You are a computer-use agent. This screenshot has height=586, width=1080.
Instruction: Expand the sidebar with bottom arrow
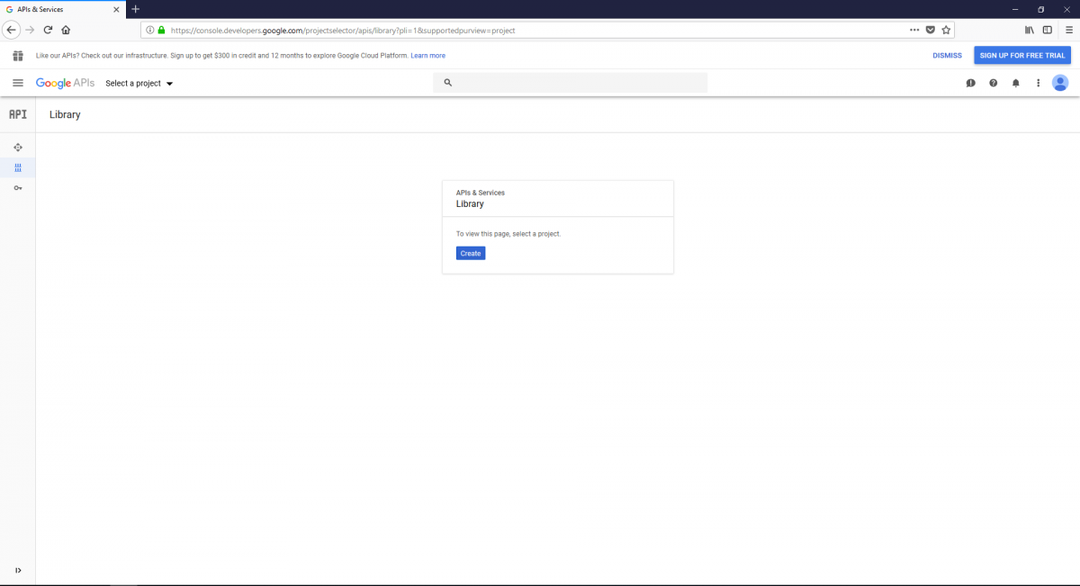[x=18, y=570]
